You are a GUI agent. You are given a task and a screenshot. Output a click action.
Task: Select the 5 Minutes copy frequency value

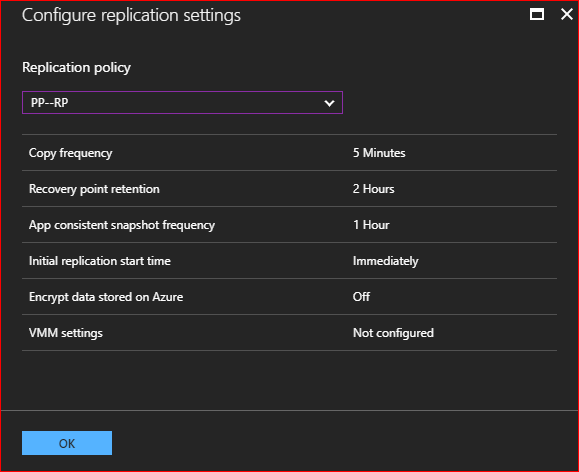click(379, 153)
